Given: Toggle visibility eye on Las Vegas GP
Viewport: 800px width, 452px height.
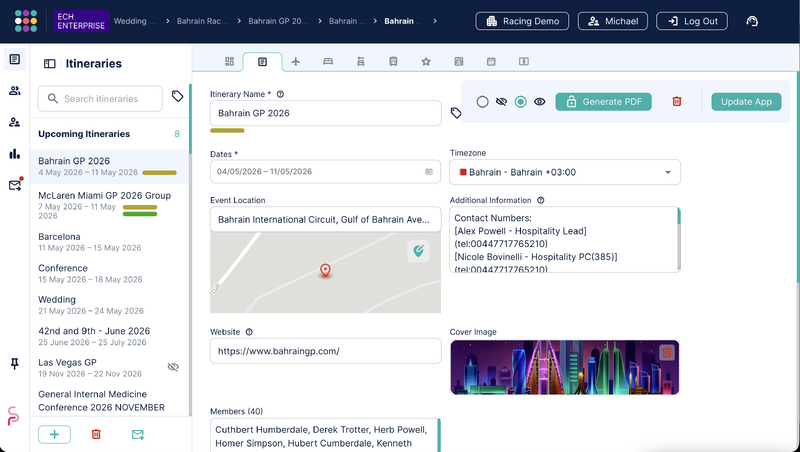Looking at the screenshot, I should click(173, 367).
